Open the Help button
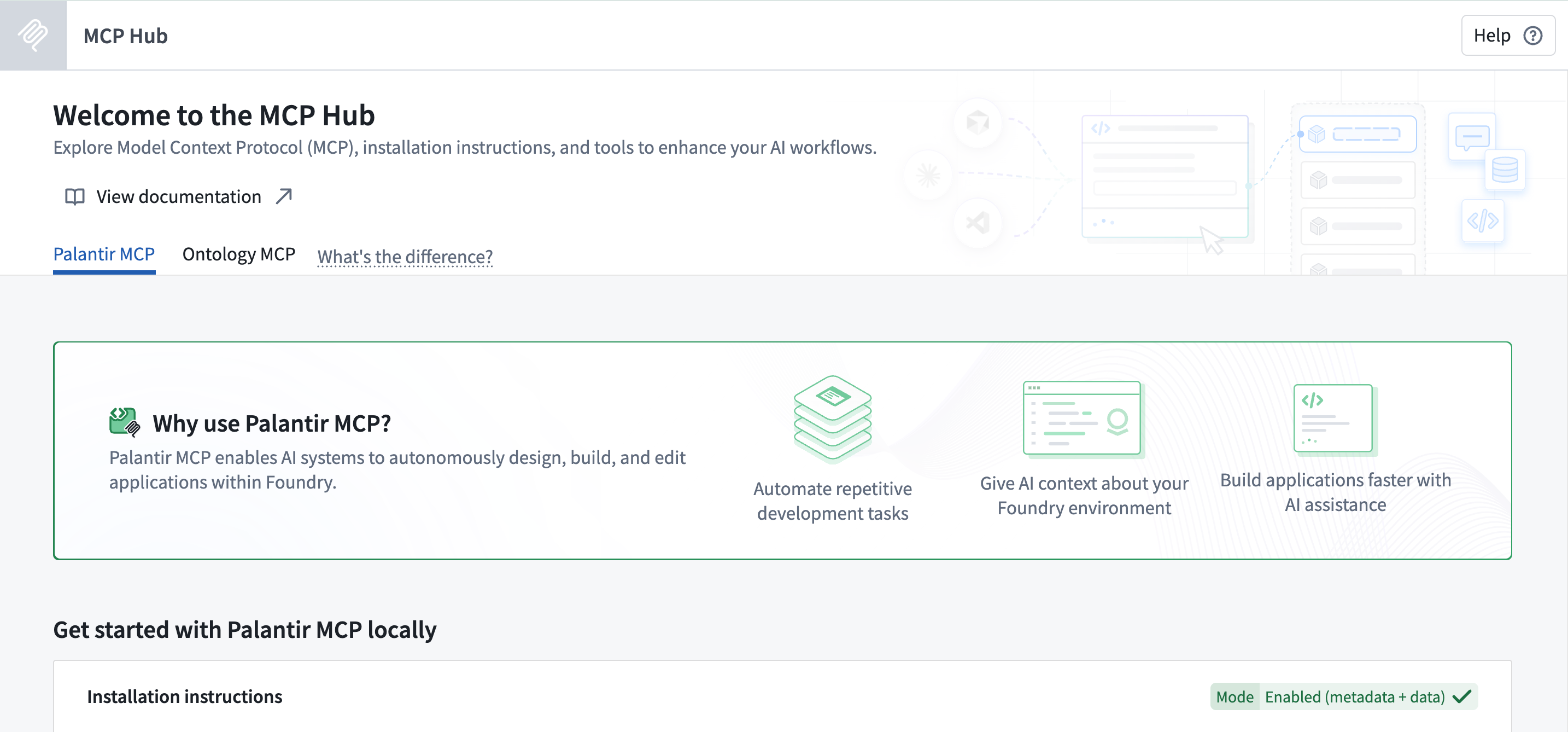This screenshot has width=1568, height=732. coord(1508,36)
